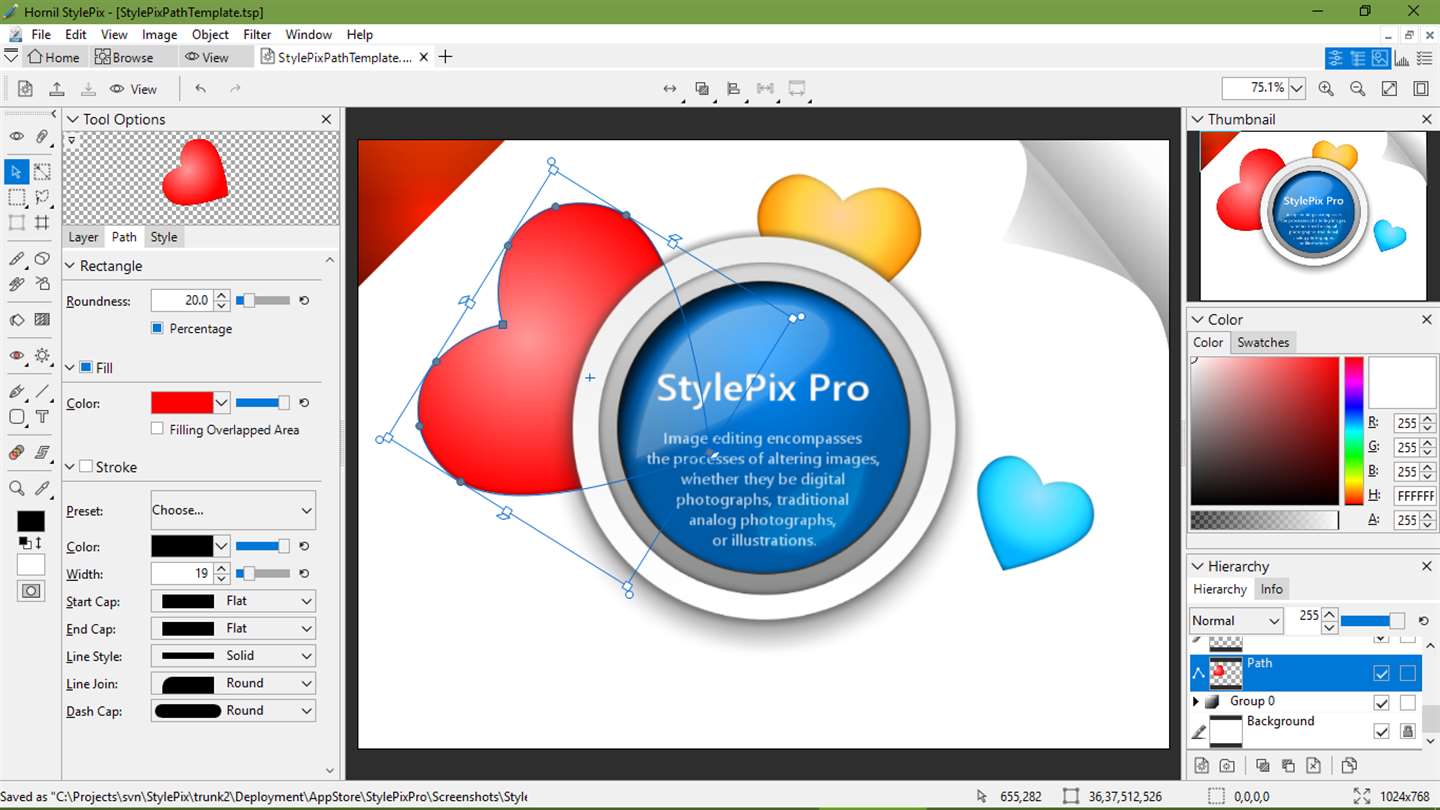
Task: Adjust the layer opacity slider
Action: pyautogui.click(x=1372, y=621)
